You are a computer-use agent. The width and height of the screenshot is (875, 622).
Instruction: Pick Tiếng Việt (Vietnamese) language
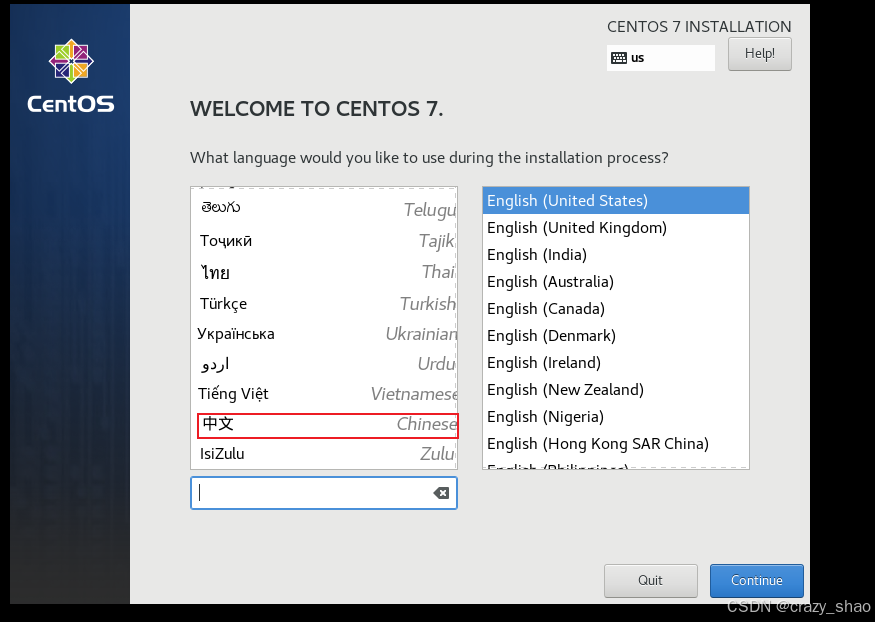pyautogui.click(x=324, y=394)
